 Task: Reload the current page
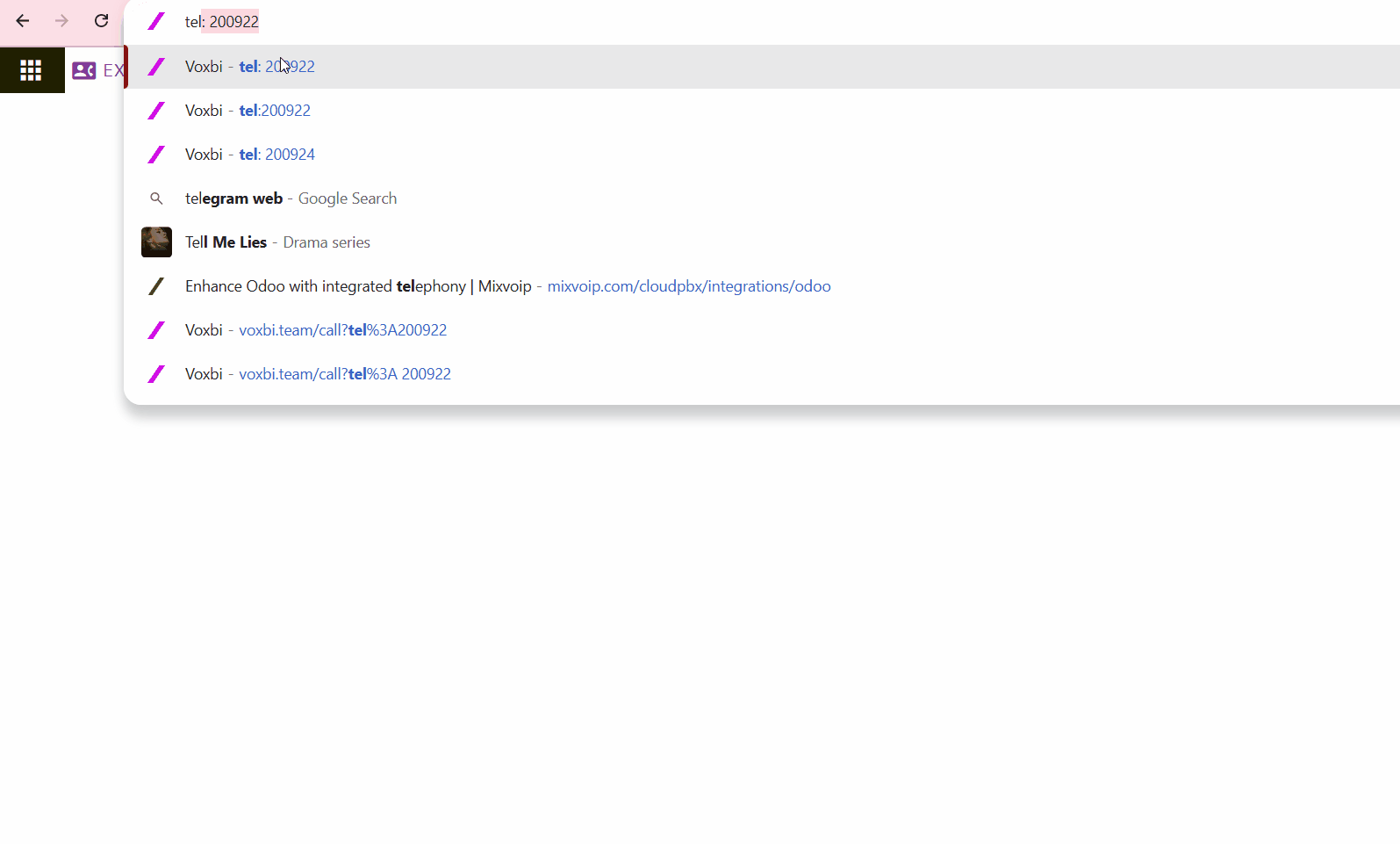click(102, 21)
